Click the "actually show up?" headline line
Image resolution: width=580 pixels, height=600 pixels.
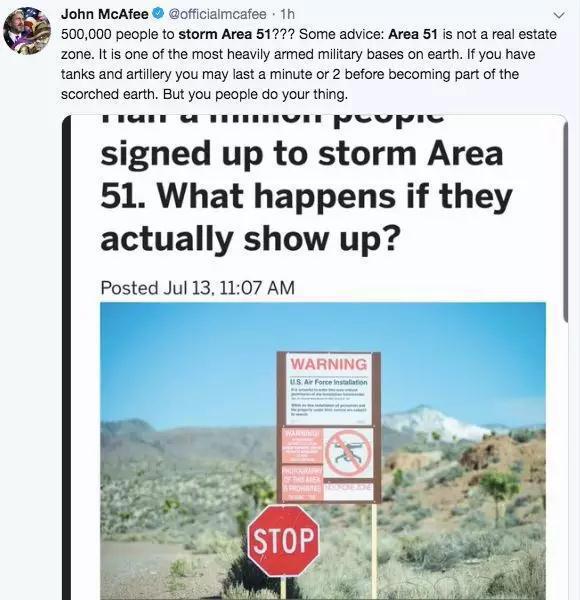250,238
